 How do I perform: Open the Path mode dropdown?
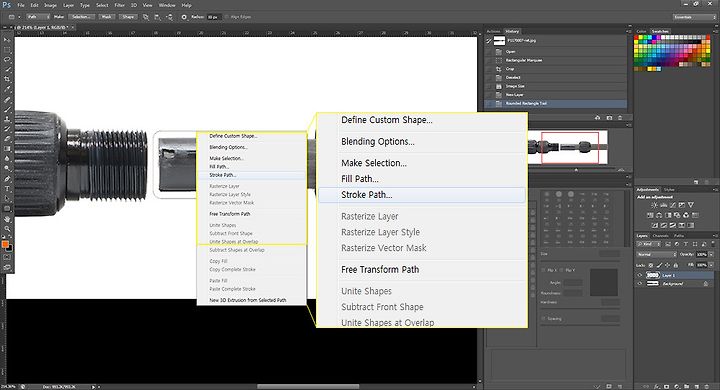click(x=38, y=17)
